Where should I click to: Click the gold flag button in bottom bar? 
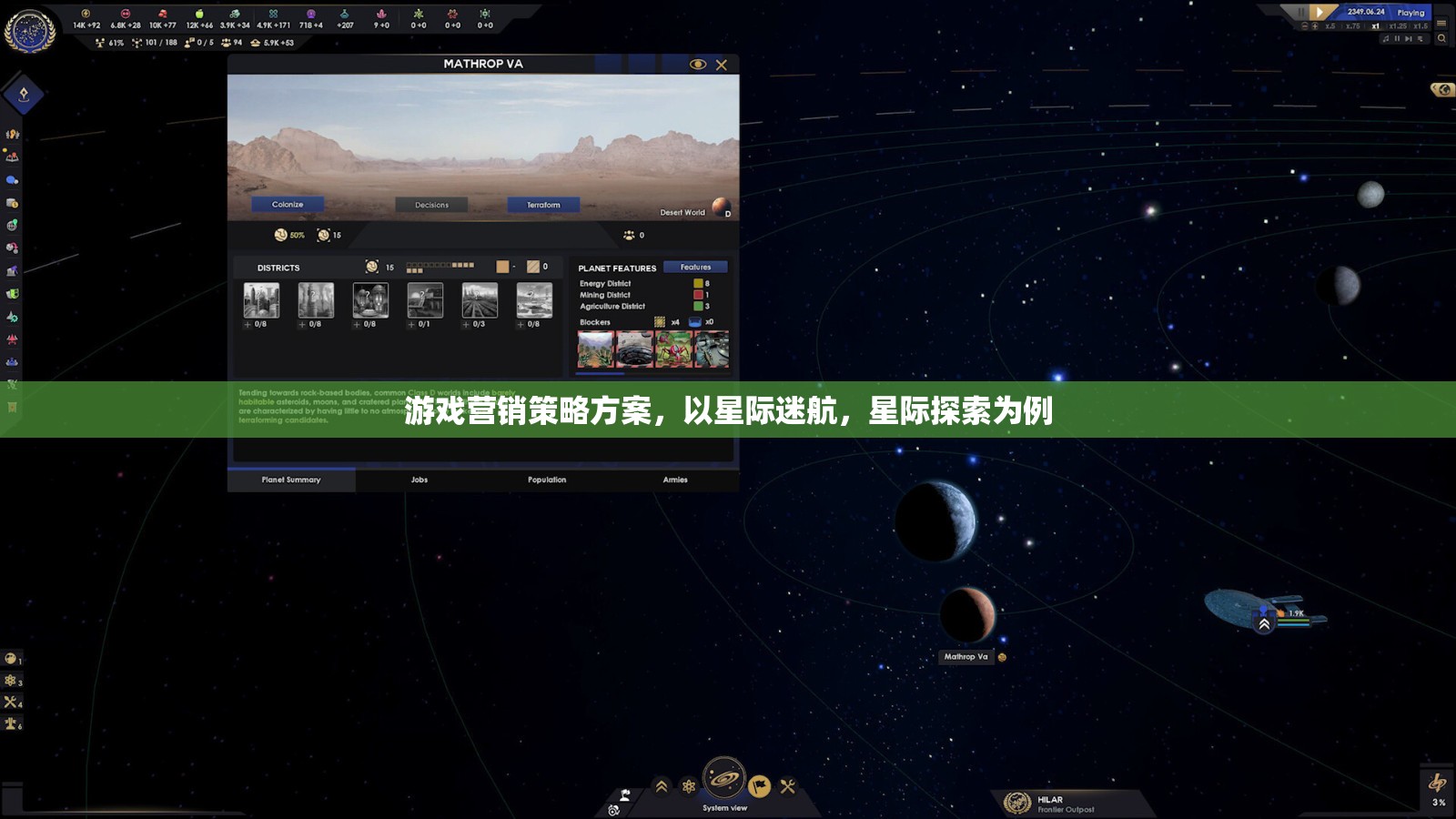click(760, 786)
